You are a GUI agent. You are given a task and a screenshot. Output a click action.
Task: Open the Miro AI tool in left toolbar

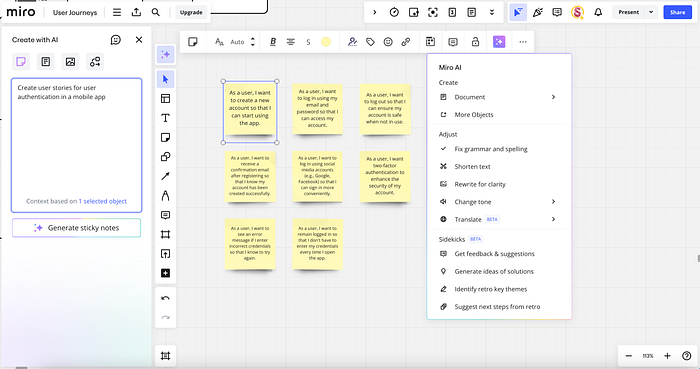pos(166,54)
